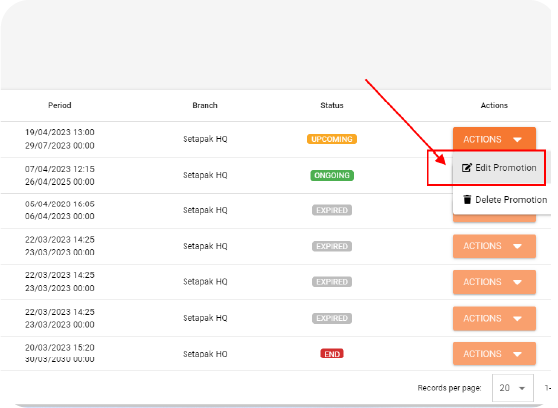Viewport: 558px width, 408px height.
Task: Expand the Records per page dropdown
Action: 512,388
